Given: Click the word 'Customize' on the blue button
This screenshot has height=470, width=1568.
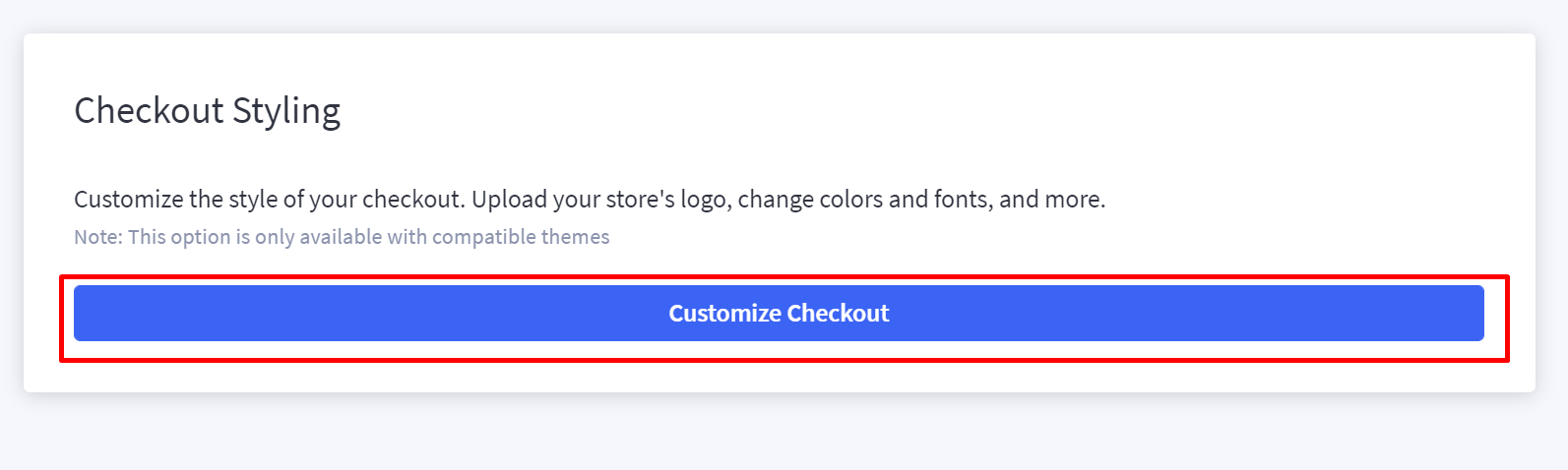Looking at the screenshot, I should (x=724, y=313).
